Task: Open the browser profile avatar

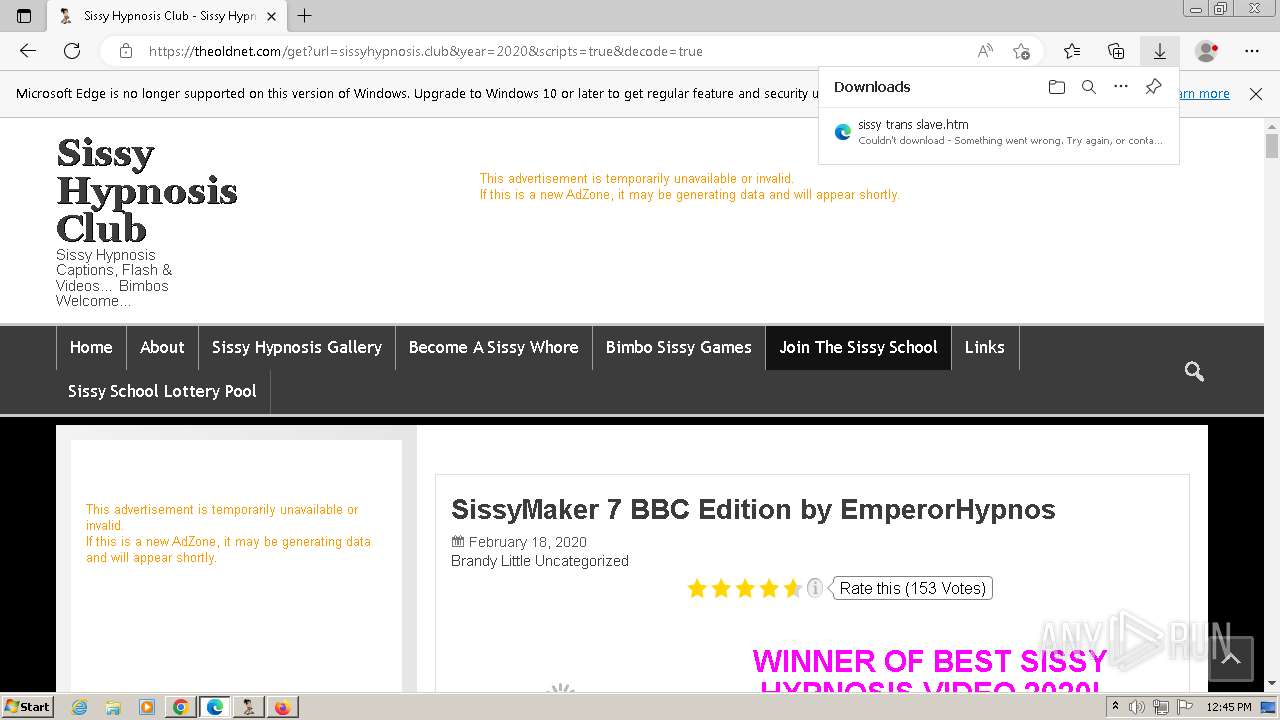Action: (1207, 51)
